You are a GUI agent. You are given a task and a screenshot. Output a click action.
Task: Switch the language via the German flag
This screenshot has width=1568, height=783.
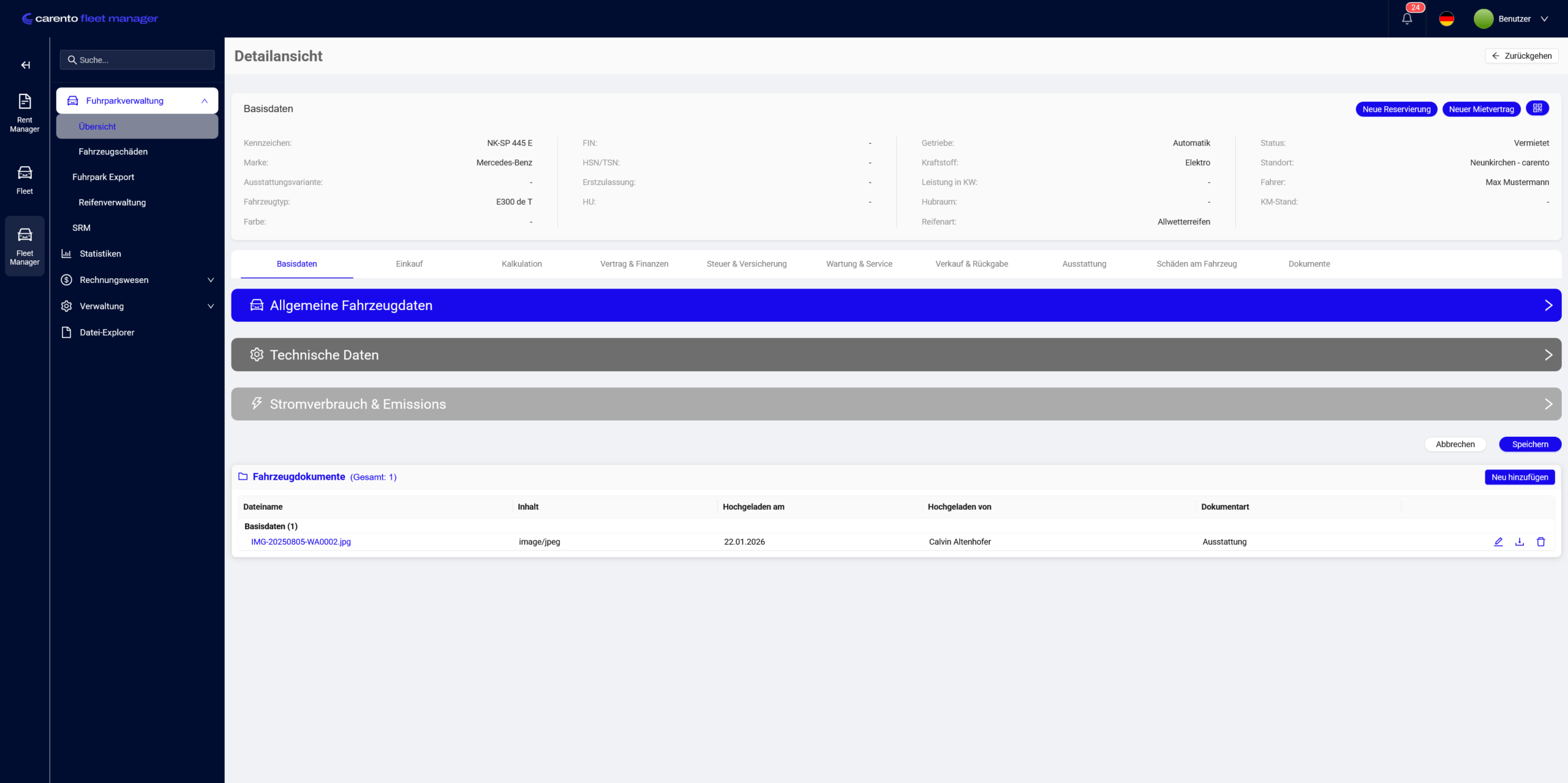click(x=1446, y=18)
